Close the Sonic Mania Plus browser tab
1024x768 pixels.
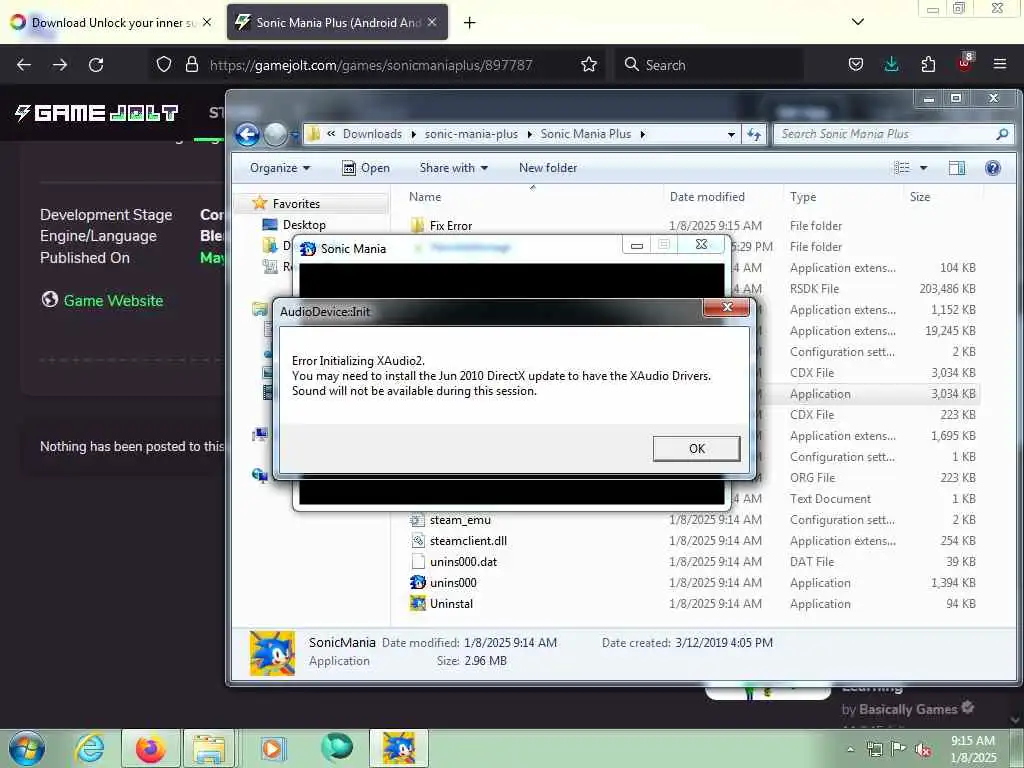coord(432,22)
